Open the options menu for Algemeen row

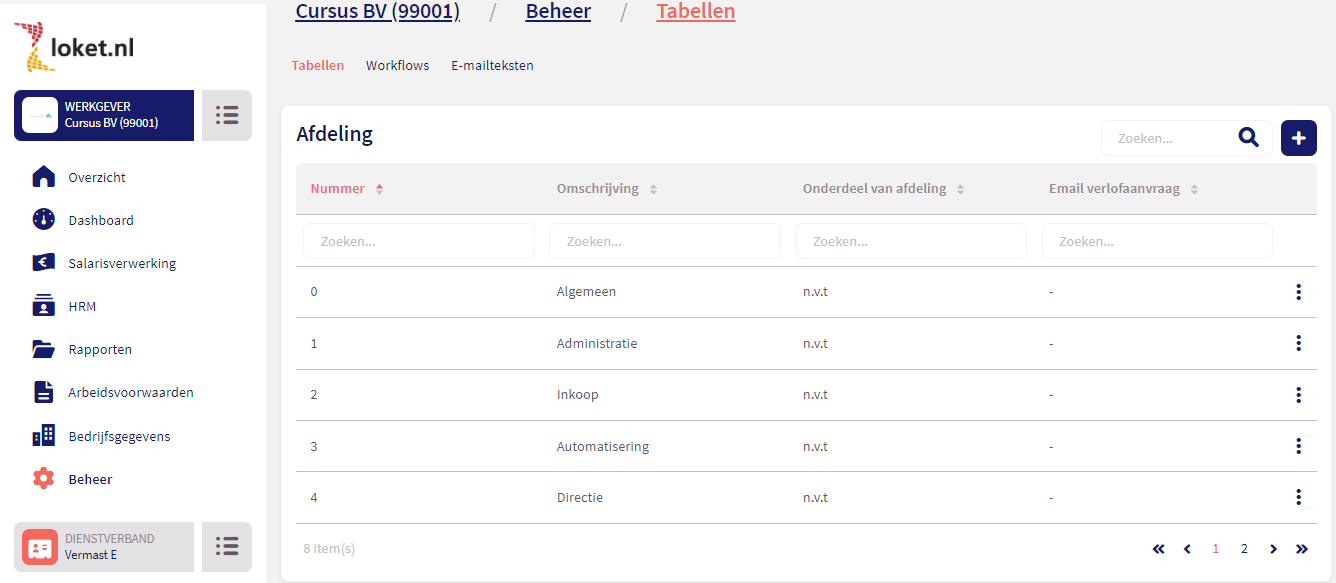[1298, 292]
